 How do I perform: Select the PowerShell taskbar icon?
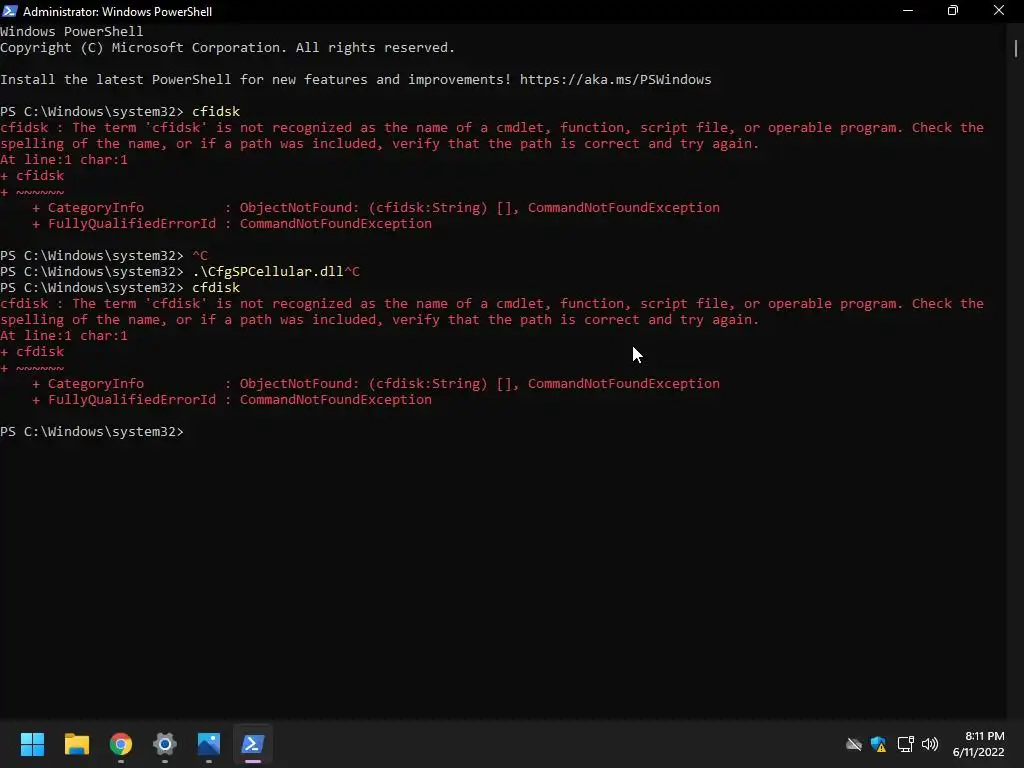(253, 744)
